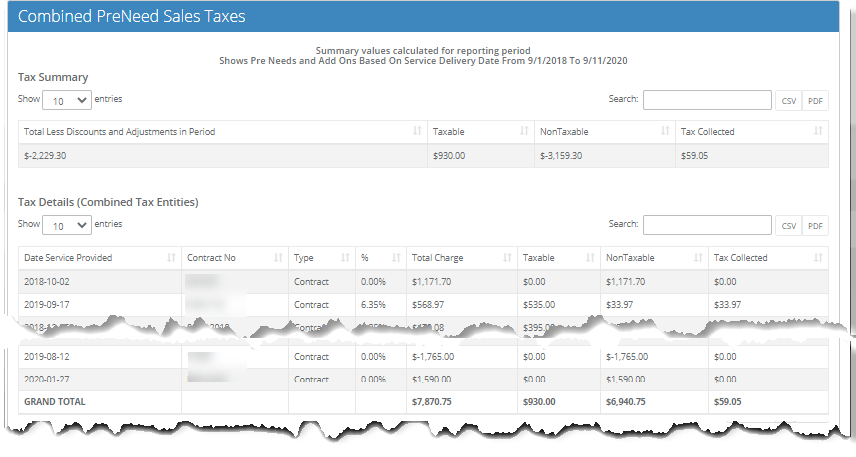
Task: Export Tax Summary as PDF
Action: 815,100
